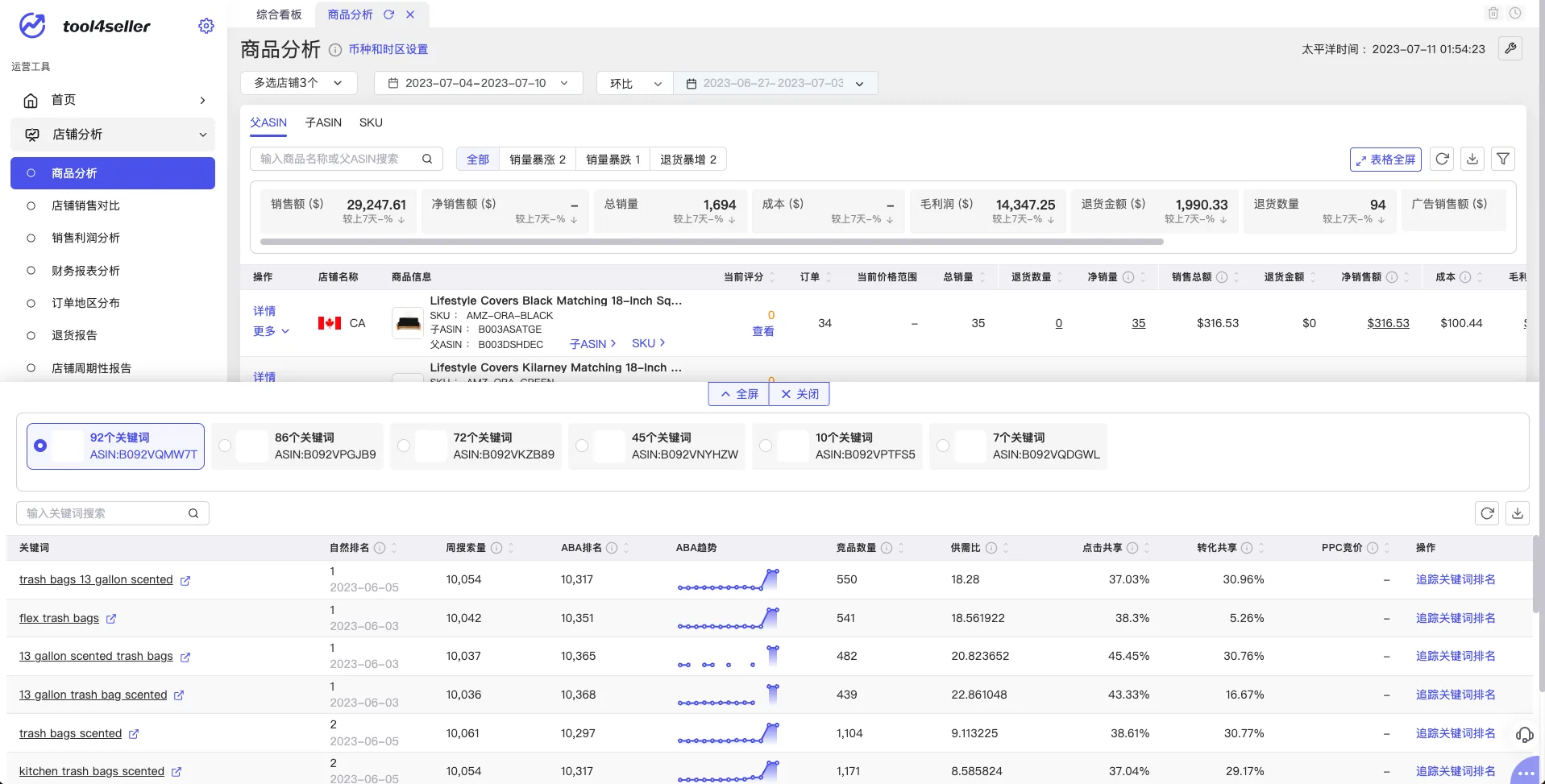Collapse 店铺分析 sidebar section

(113, 135)
